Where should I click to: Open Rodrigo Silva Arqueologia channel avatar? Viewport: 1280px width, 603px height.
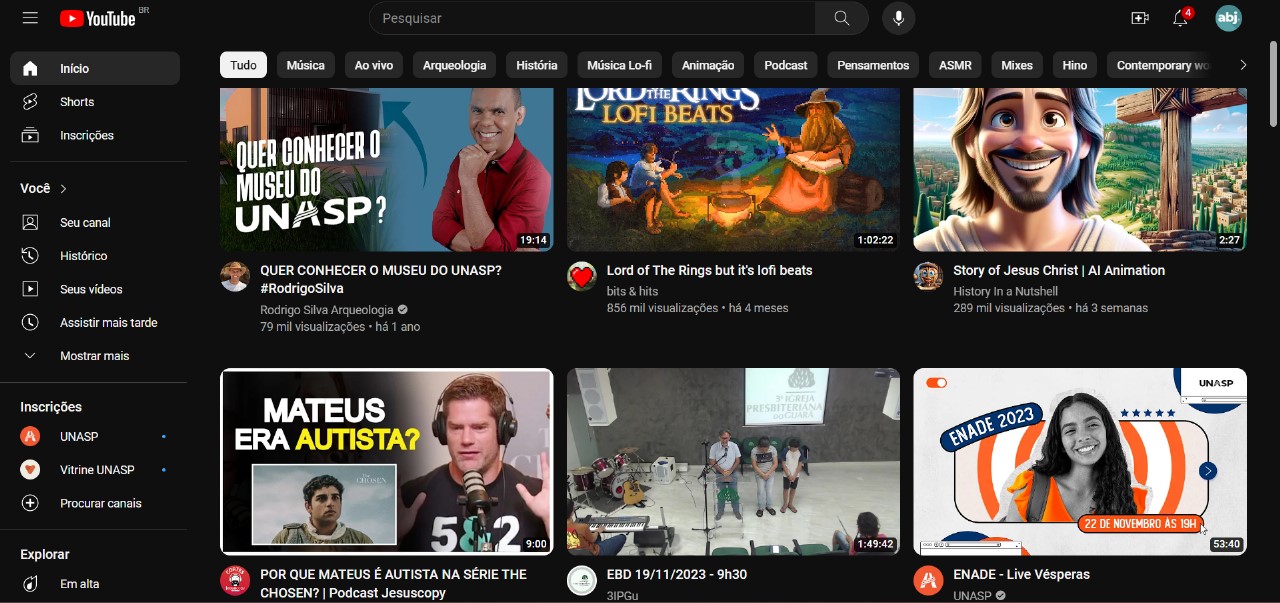click(235, 277)
